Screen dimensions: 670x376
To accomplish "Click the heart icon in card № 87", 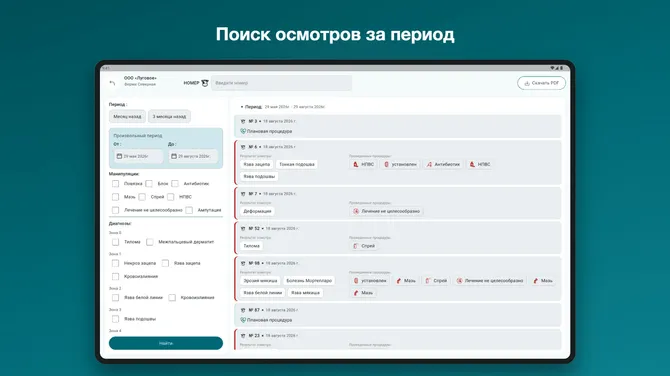I will 243,320.
